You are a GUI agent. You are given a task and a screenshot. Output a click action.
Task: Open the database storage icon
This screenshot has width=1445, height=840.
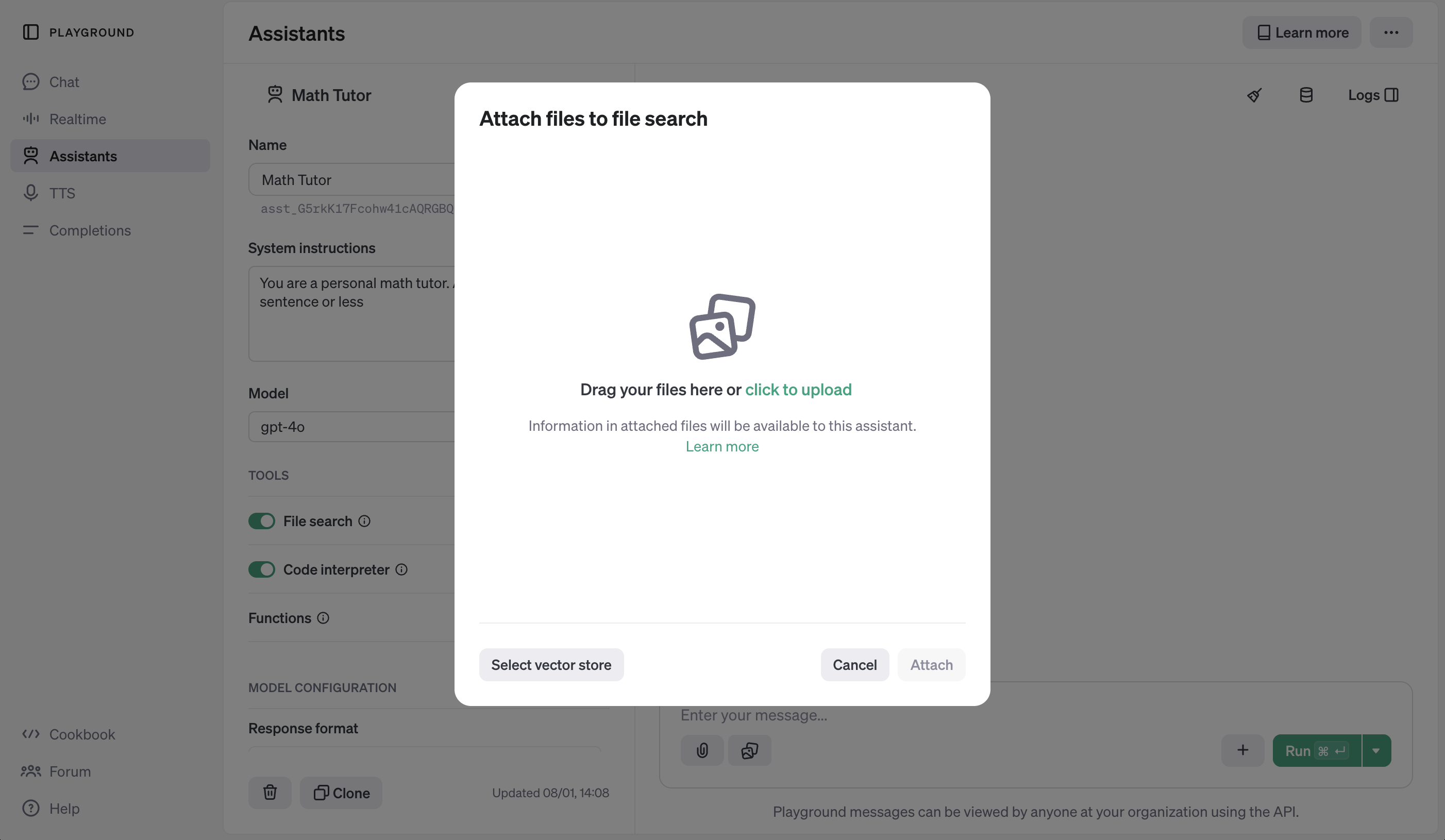pyautogui.click(x=1306, y=95)
